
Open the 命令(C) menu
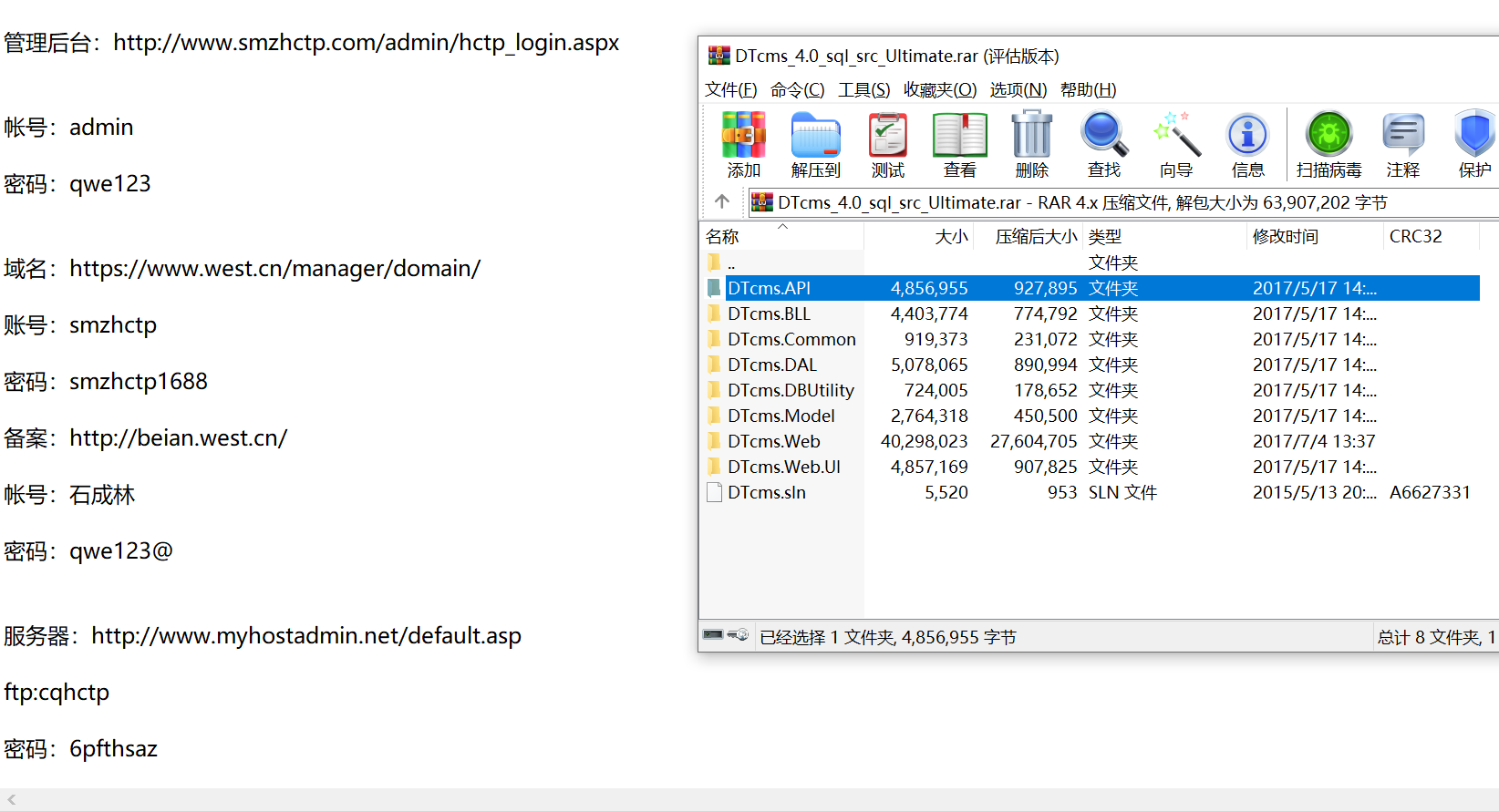797,89
